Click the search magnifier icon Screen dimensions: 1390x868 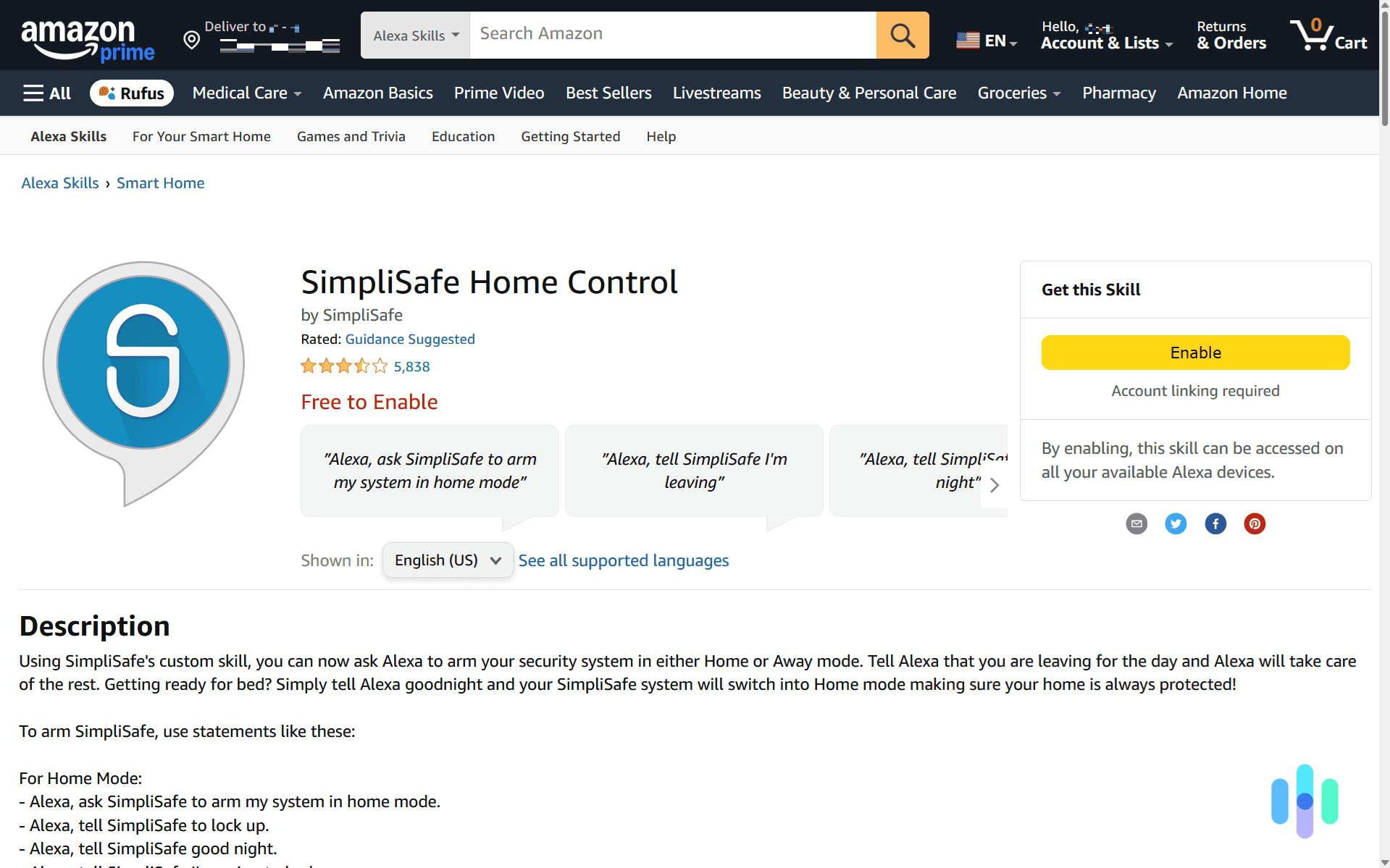click(x=902, y=35)
